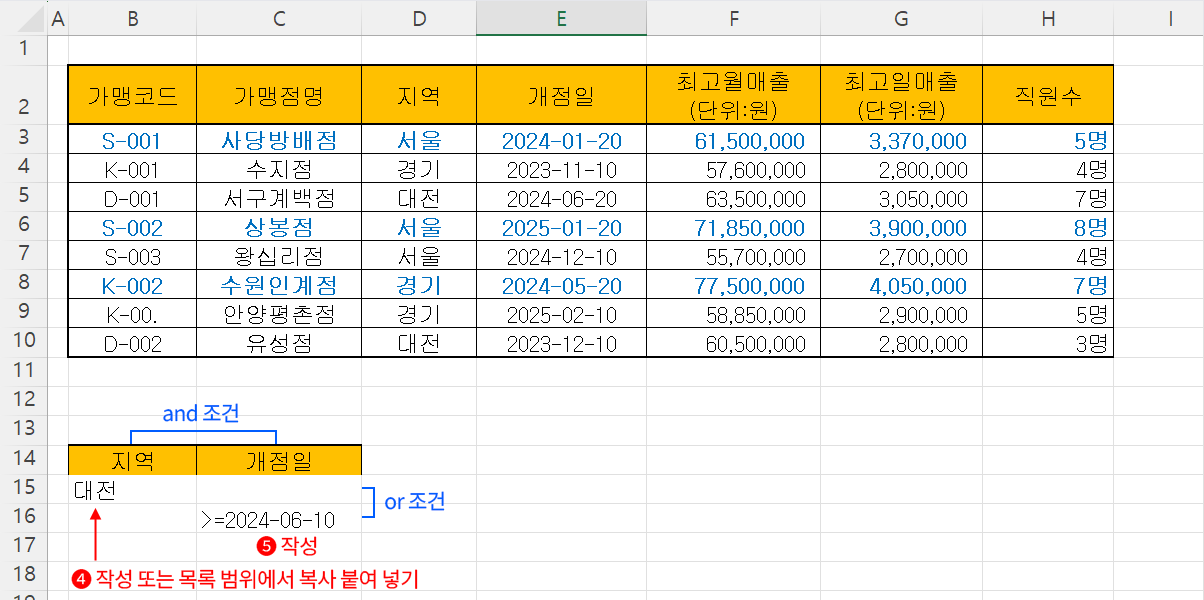The width and height of the screenshot is (1204, 600).
Task: Select date cell 2024-05-20
Action: click(561, 284)
